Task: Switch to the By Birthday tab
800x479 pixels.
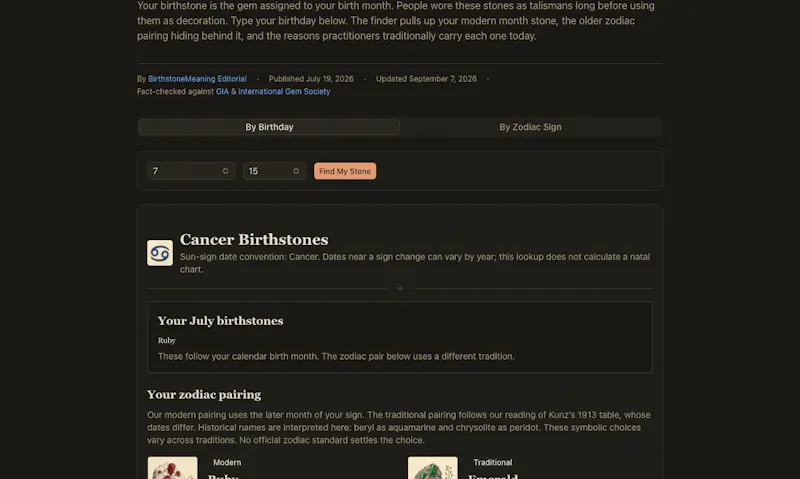Action: [x=269, y=127]
